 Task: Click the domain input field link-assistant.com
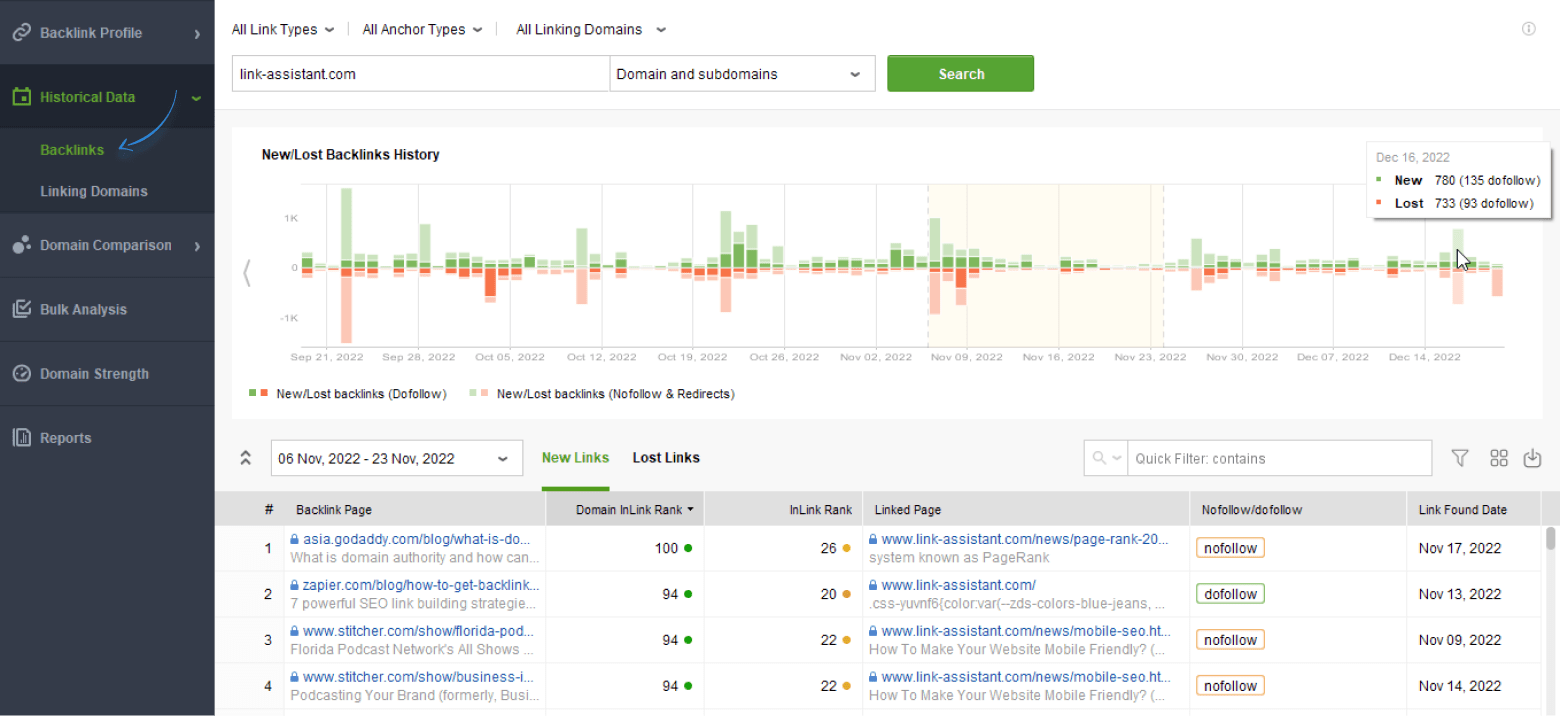[421, 74]
